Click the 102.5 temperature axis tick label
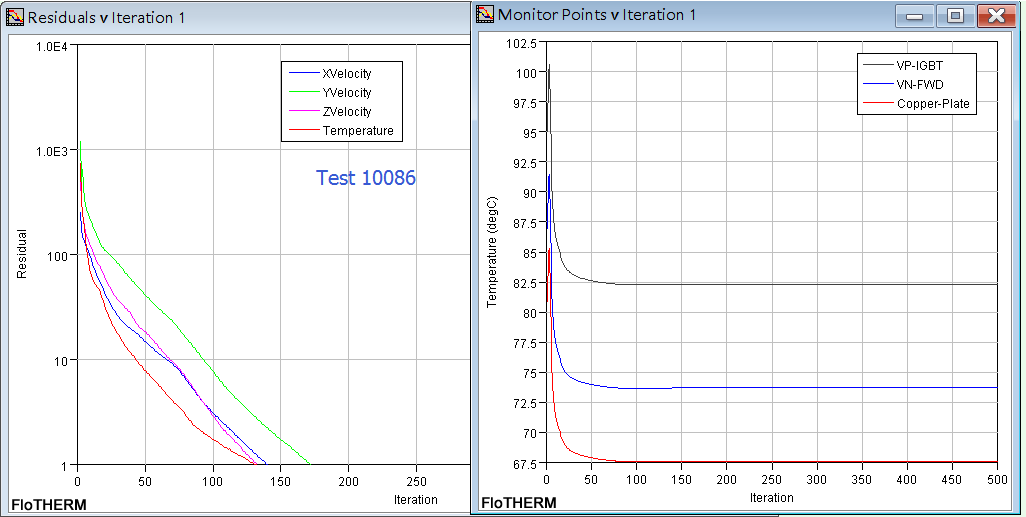The width and height of the screenshot is (1026, 517). pyautogui.click(x=522, y=43)
